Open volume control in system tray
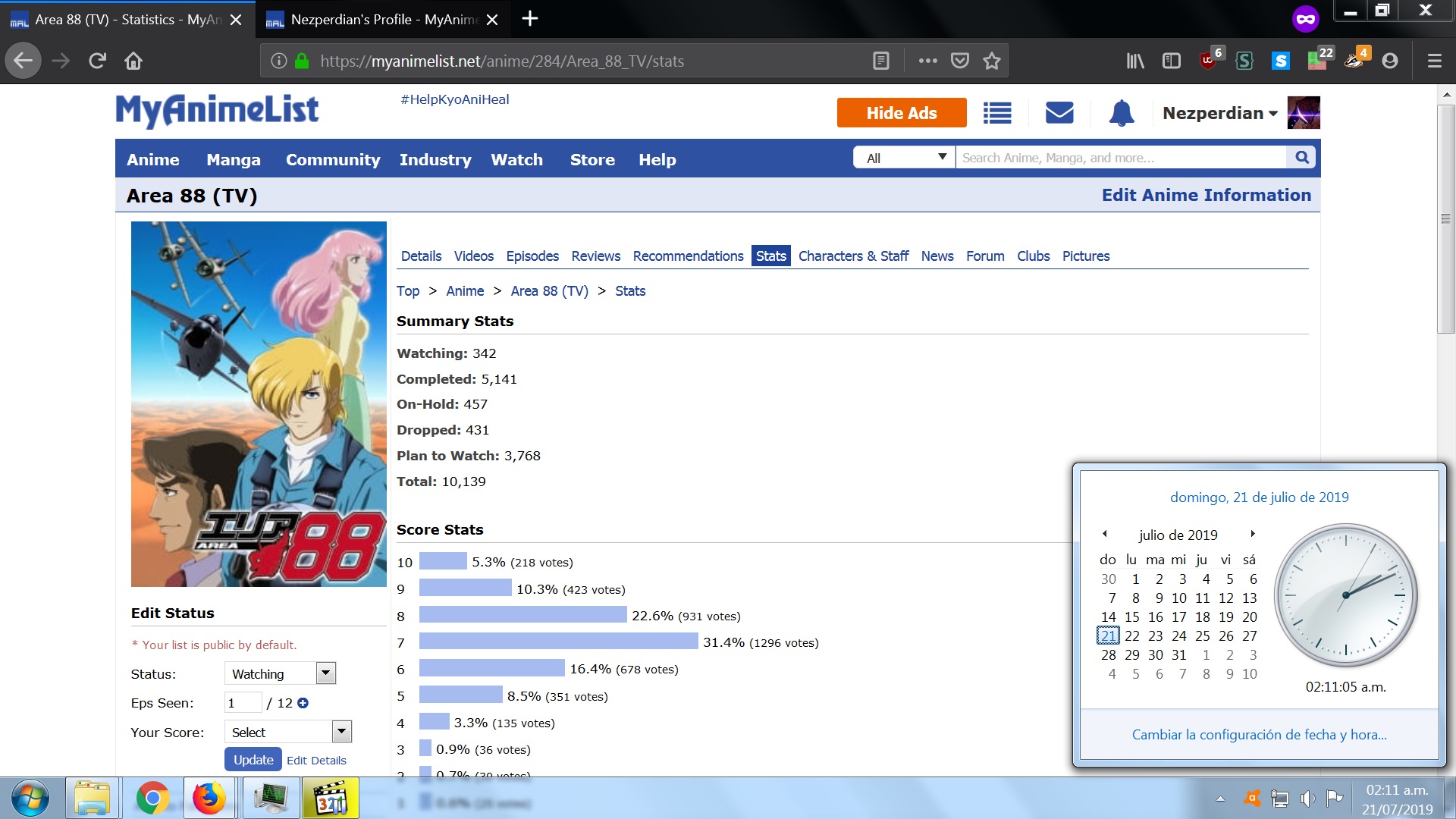 [1307, 798]
